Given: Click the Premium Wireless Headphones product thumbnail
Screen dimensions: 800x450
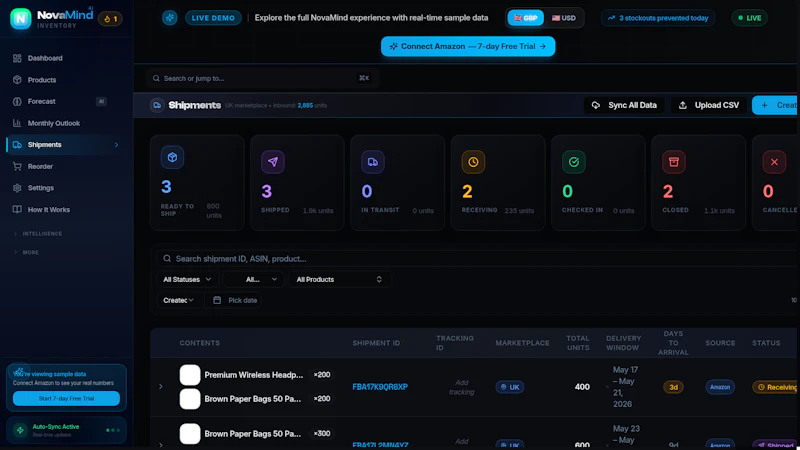Looking at the screenshot, I should tap(190, 374).
